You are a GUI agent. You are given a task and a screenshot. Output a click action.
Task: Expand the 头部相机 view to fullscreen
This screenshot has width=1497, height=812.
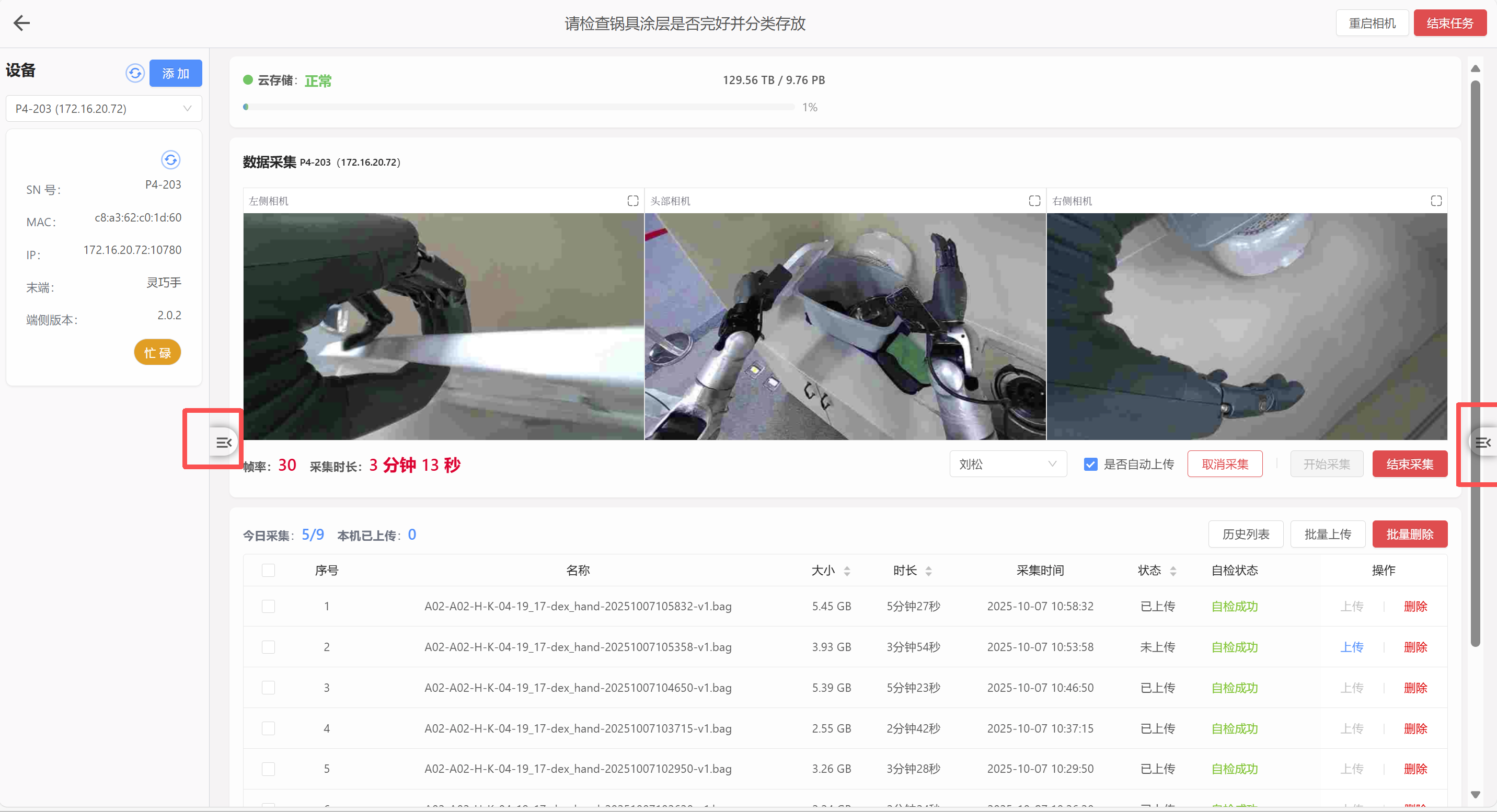(1034, 201)
